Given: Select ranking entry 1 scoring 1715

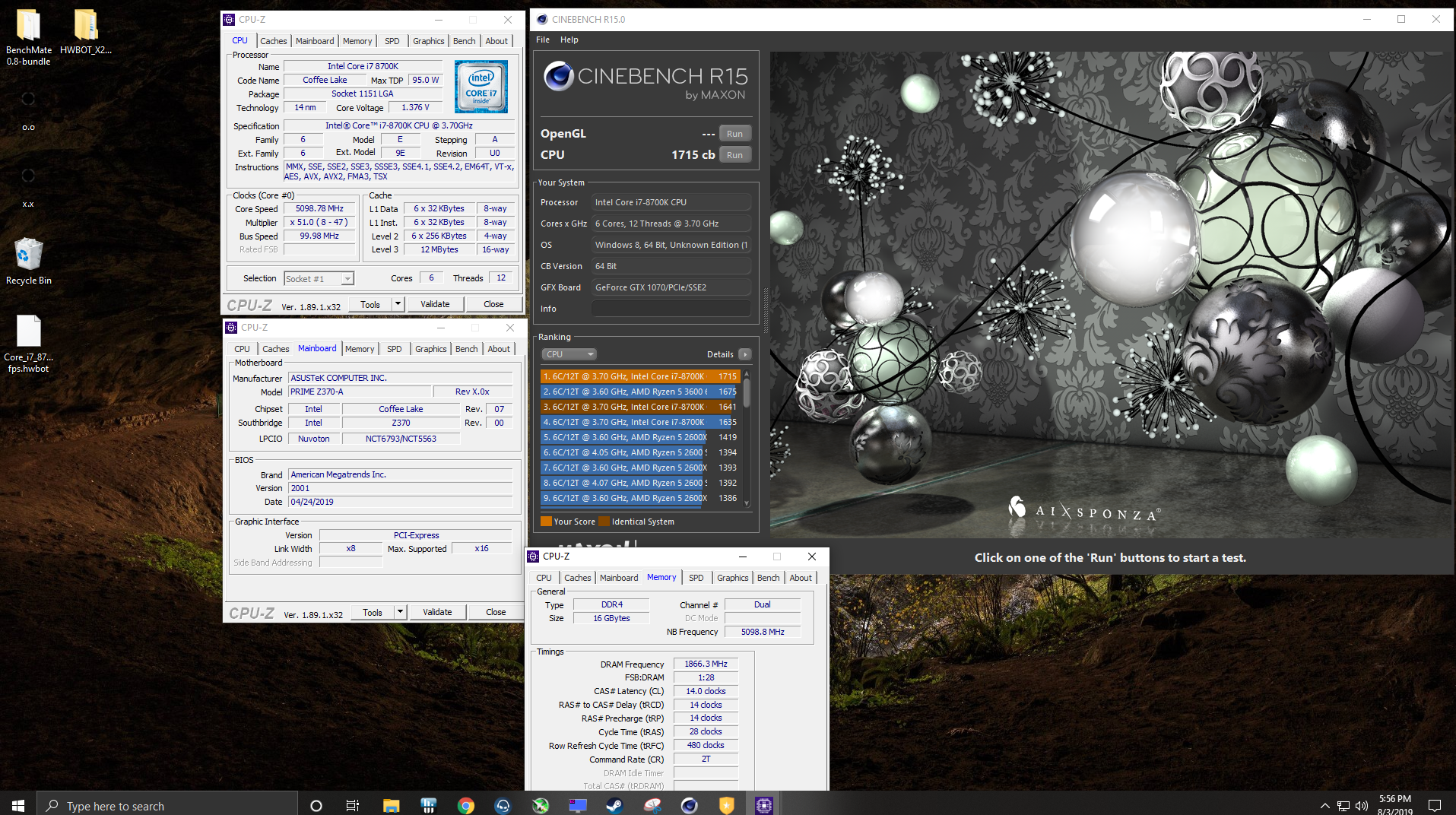Looking at the screenshot, I should coord(640,376).
